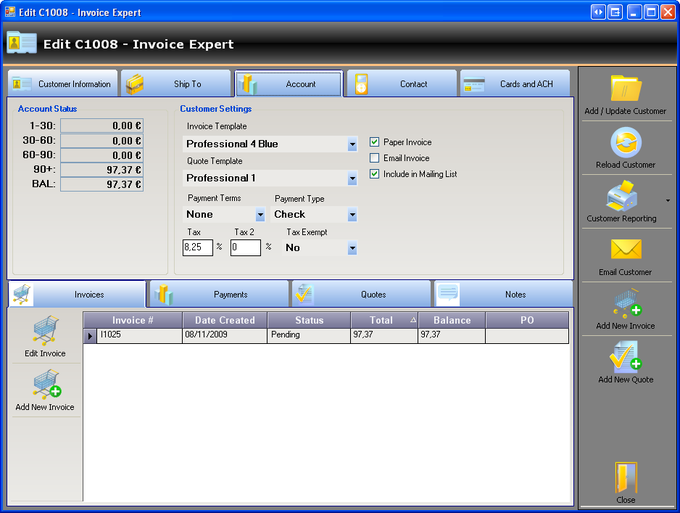Screen dimensions: 680x513
Task: Open Customer Reporting printer icon
Action: pyautogui.click(x=621, y=196)
